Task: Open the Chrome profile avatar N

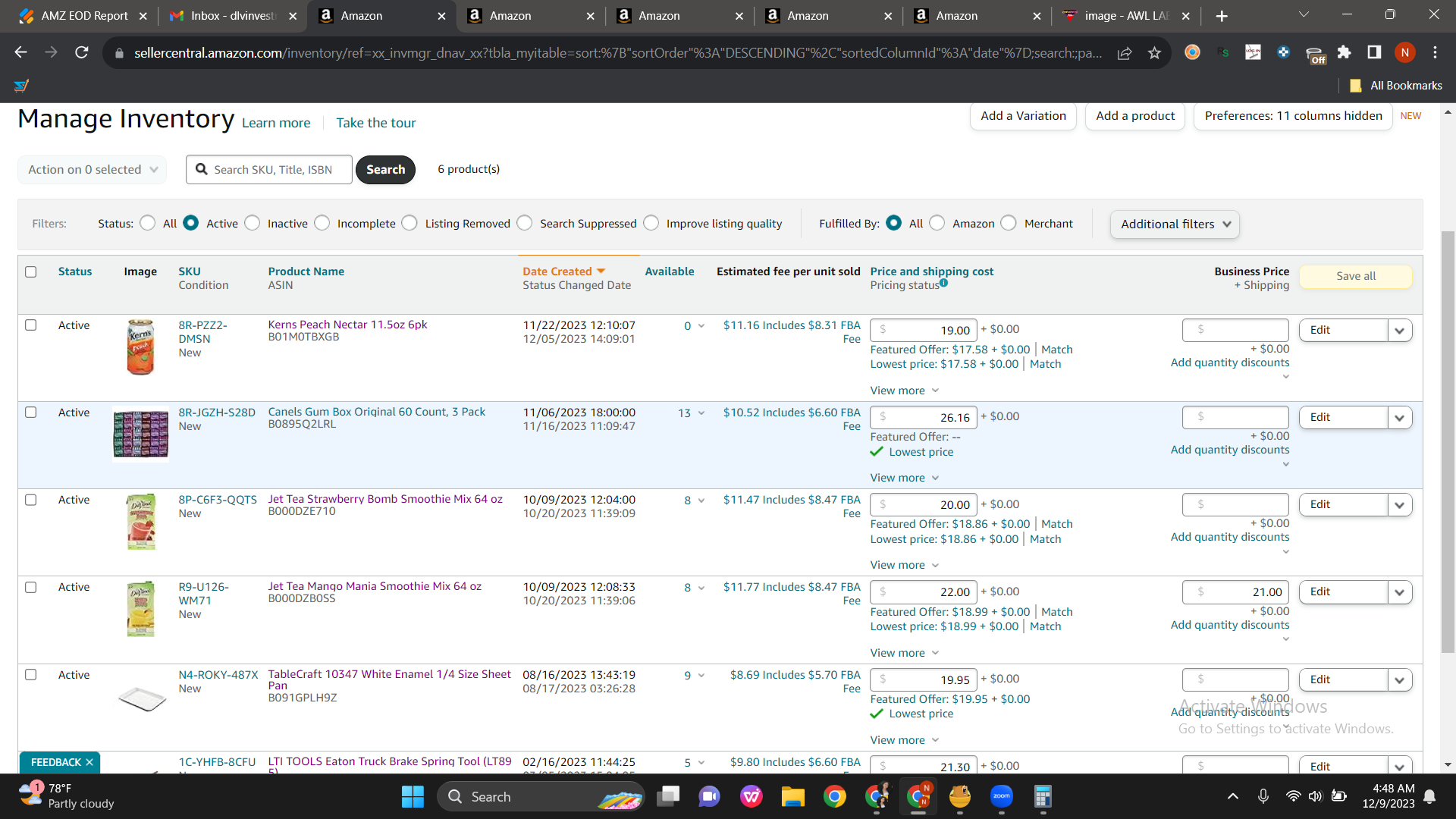Action: tap(1405, 52)
